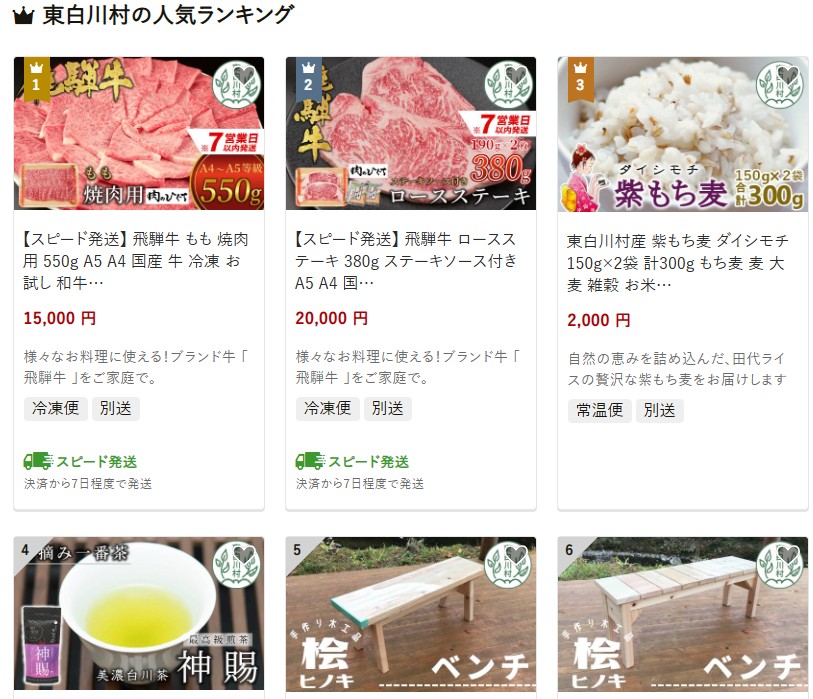
Task: Click the village logo on green tea image
Action: (236, 564)
